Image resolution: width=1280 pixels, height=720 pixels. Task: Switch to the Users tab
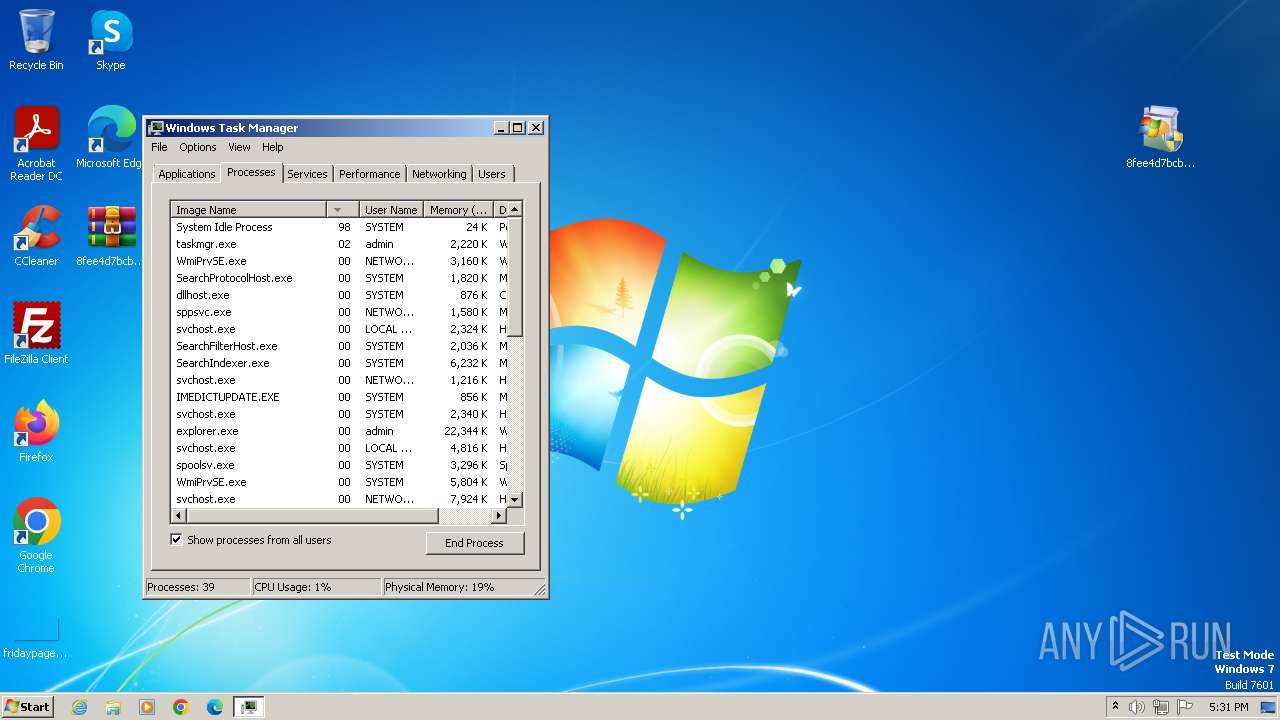[x=492, y=174]
